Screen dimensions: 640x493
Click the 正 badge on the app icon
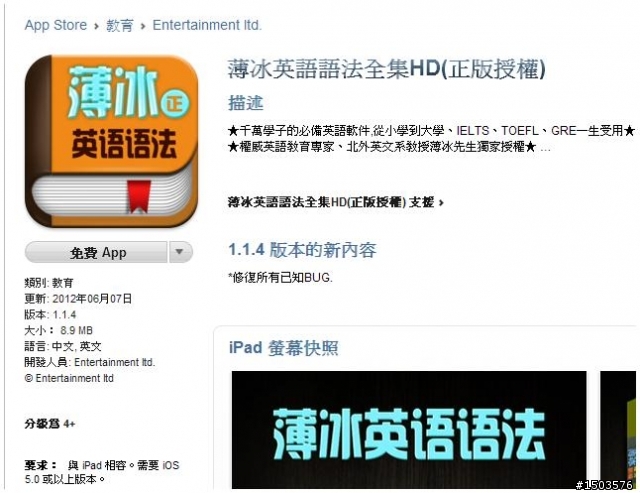[x=175, y=101]
